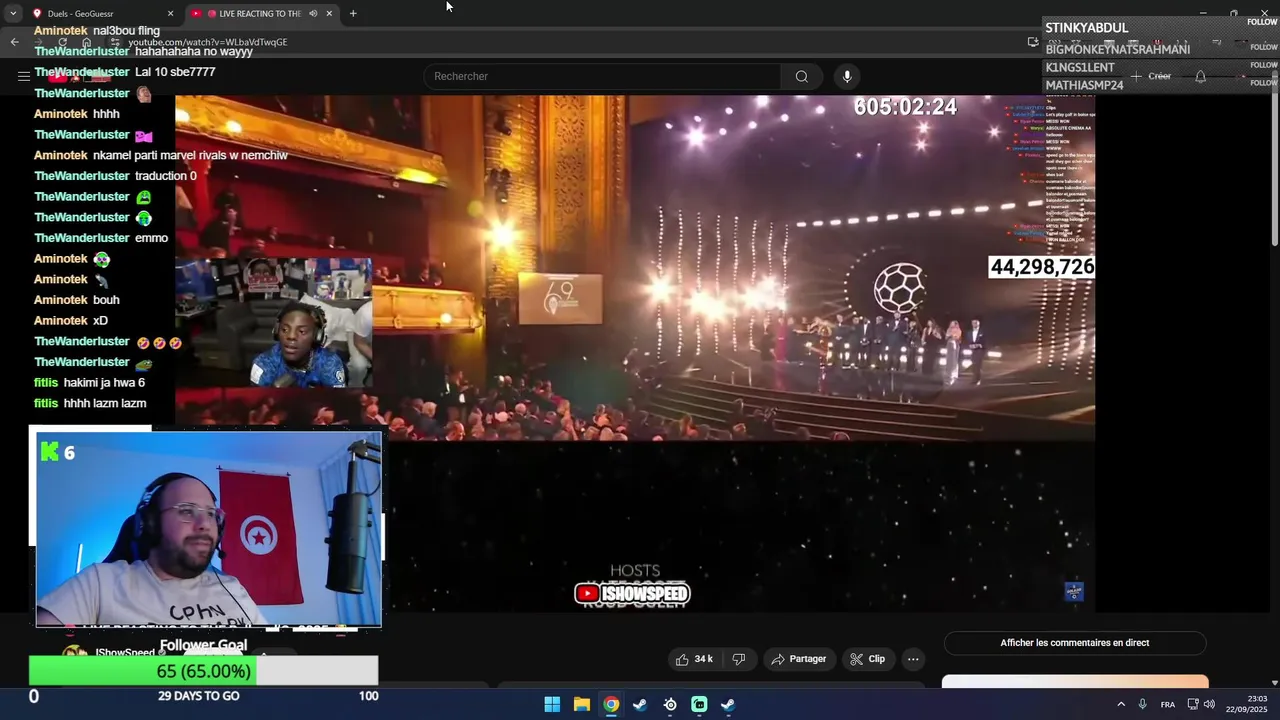The image size is (1280, 720).
Task: Follow BIGMONKEYNATSRAHMANI in the overlay
Action: [1264, 46]
